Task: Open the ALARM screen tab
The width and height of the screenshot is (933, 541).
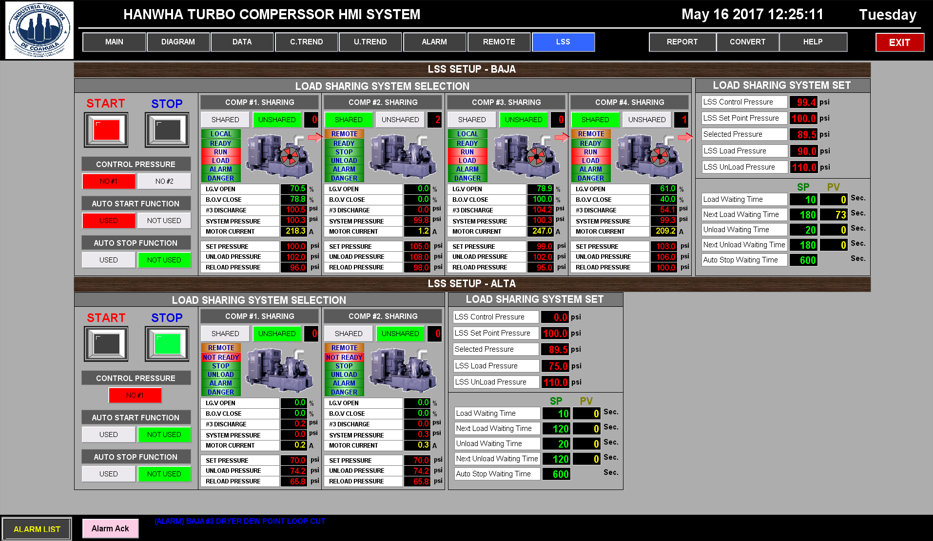Action: 434,42
